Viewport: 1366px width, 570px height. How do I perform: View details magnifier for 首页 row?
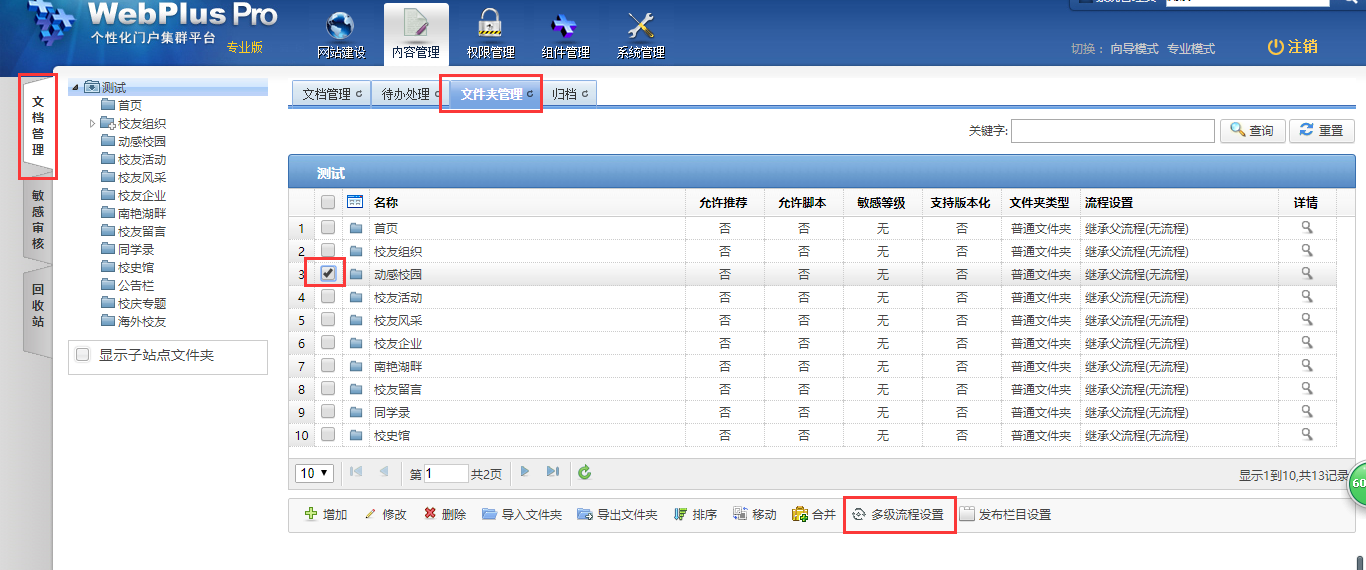coord(1306,228)
